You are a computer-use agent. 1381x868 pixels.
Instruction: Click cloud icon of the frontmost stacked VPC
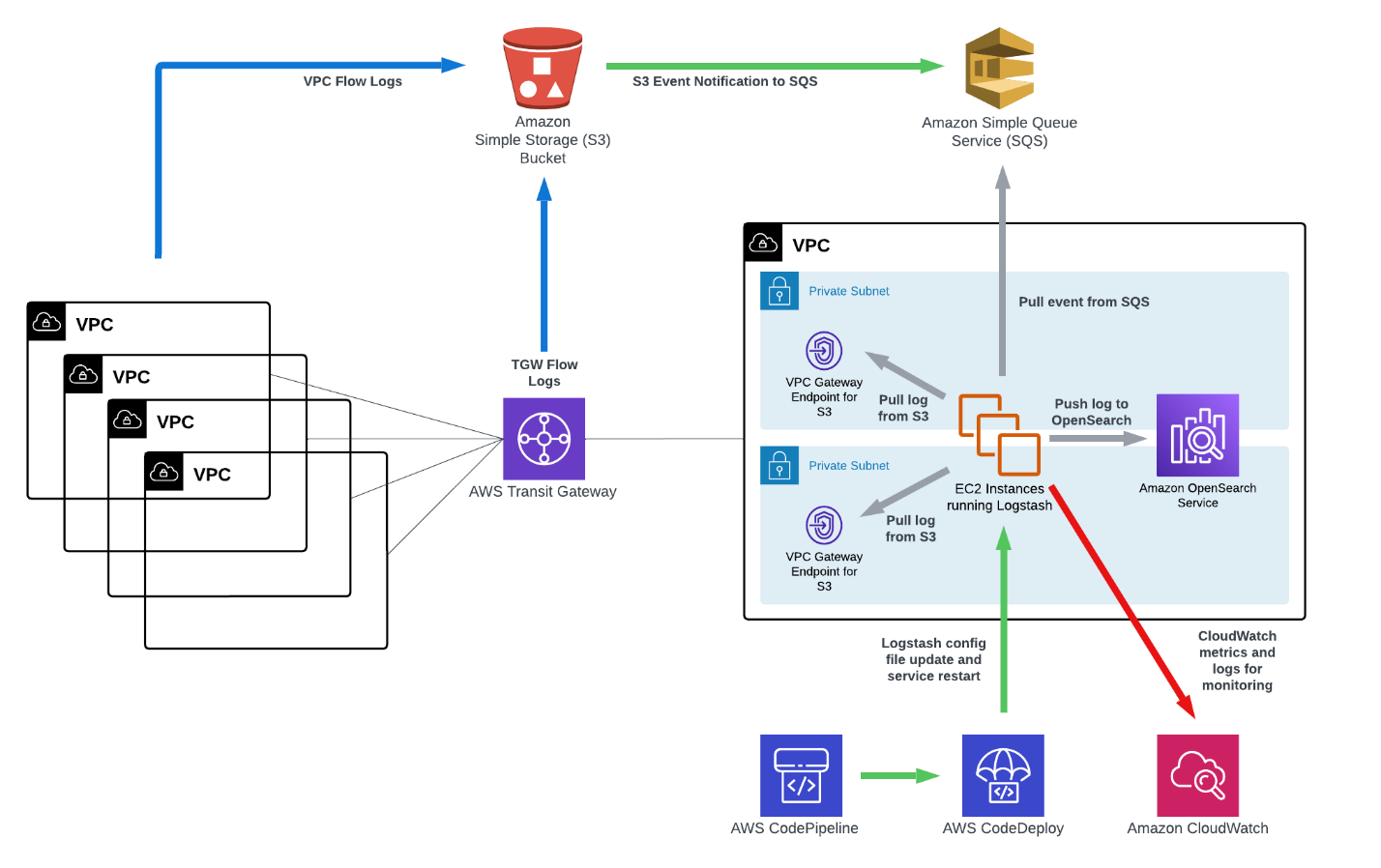click(163, 472)
